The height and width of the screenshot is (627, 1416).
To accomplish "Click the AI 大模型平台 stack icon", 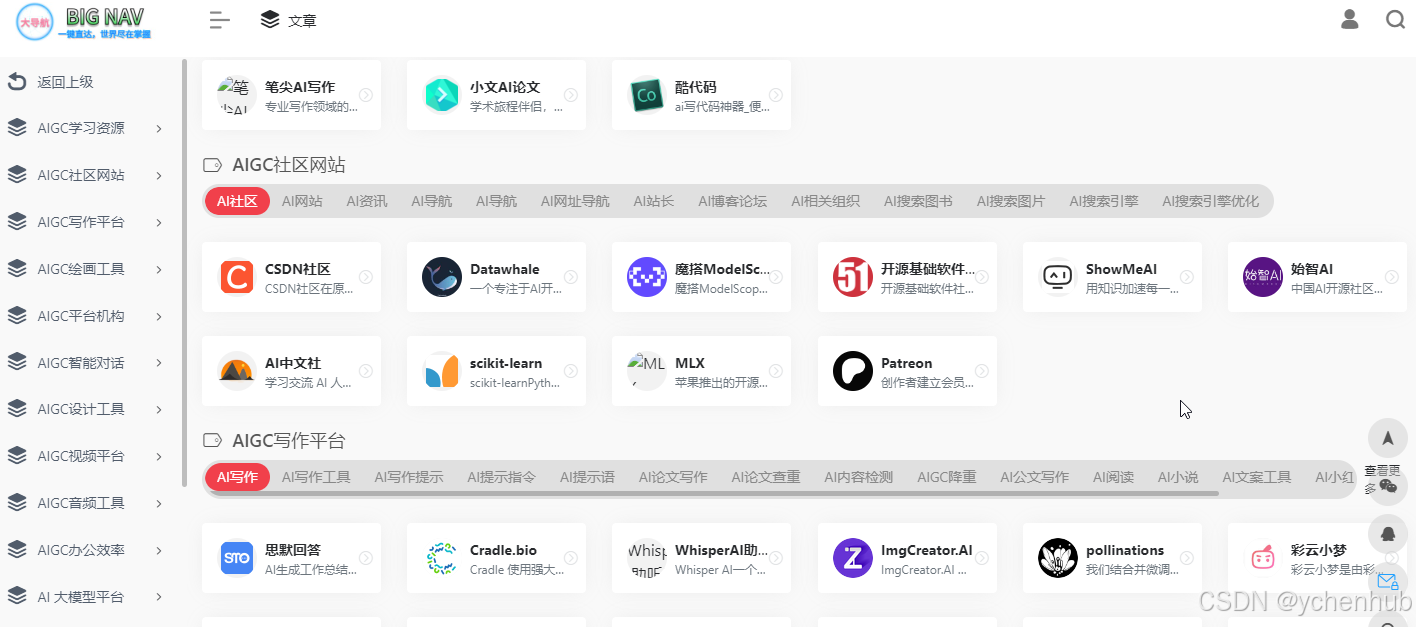I will click(x=17, y=597).
